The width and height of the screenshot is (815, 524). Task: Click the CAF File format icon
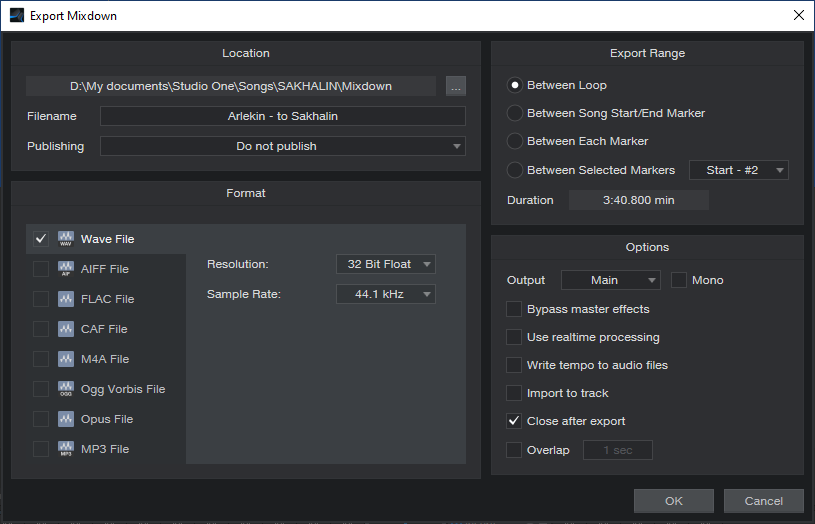pyautogui.click(x=66, y=329)
